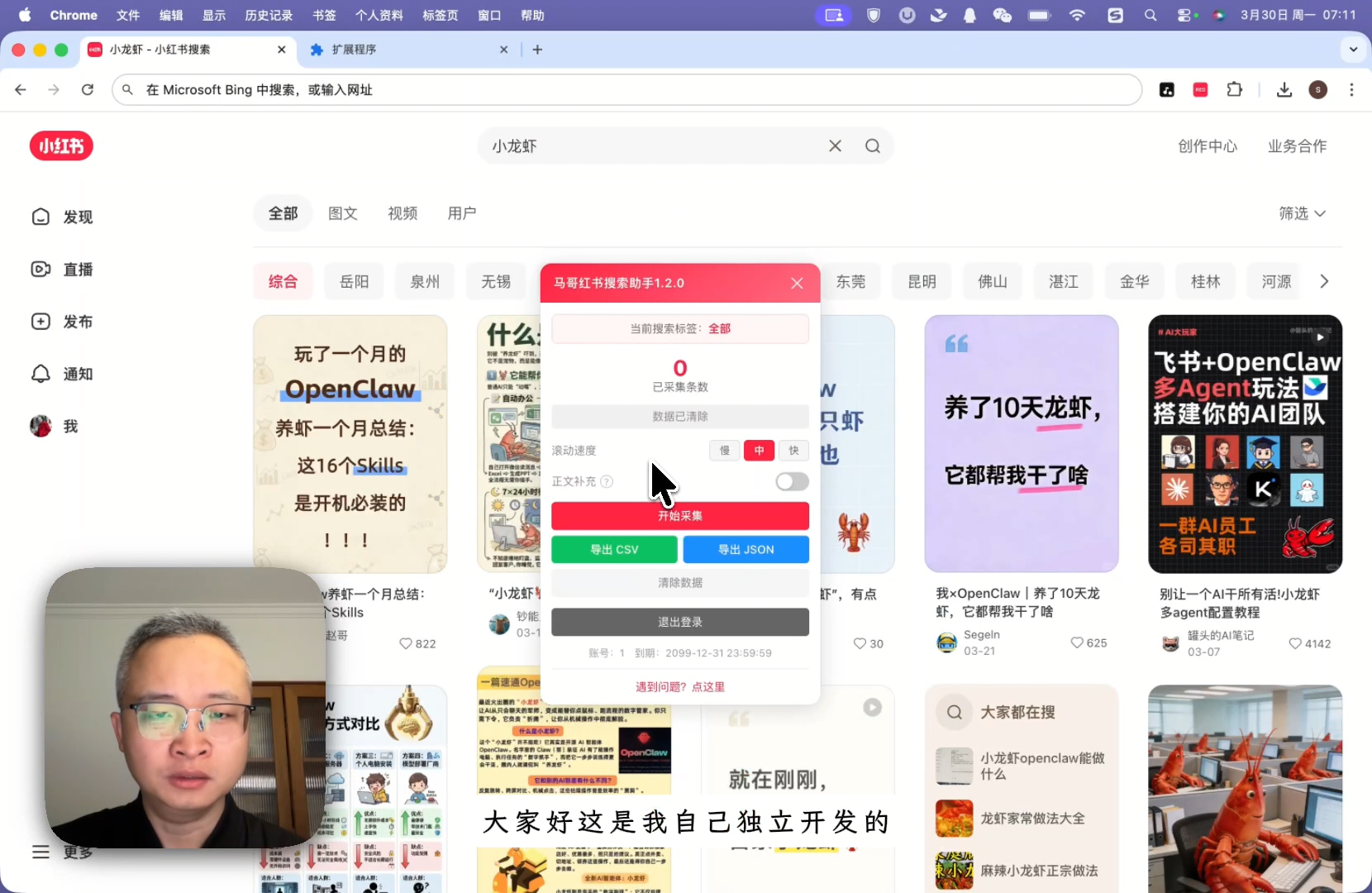Set scroll speed to 快
1372x893 pixels.
pyautogui.click(x=794, y=451)
